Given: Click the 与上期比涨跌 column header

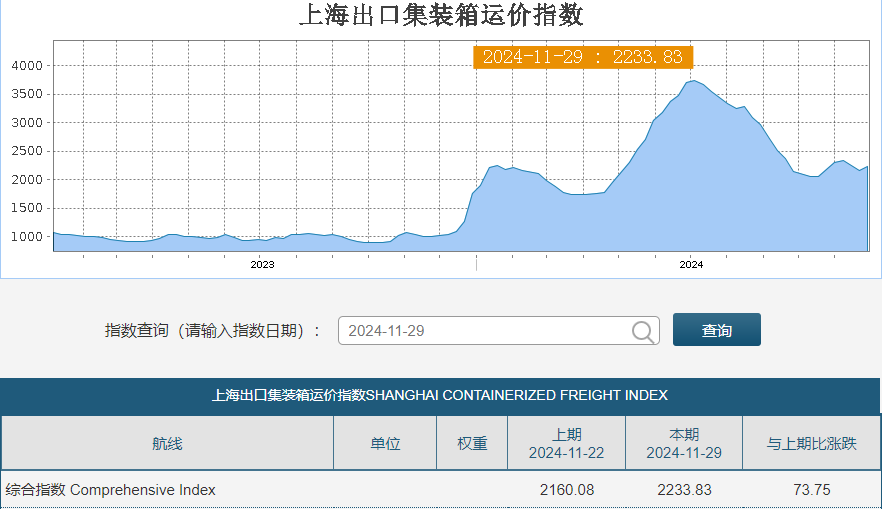Looking at the screenshot, I should pos(811,443).
